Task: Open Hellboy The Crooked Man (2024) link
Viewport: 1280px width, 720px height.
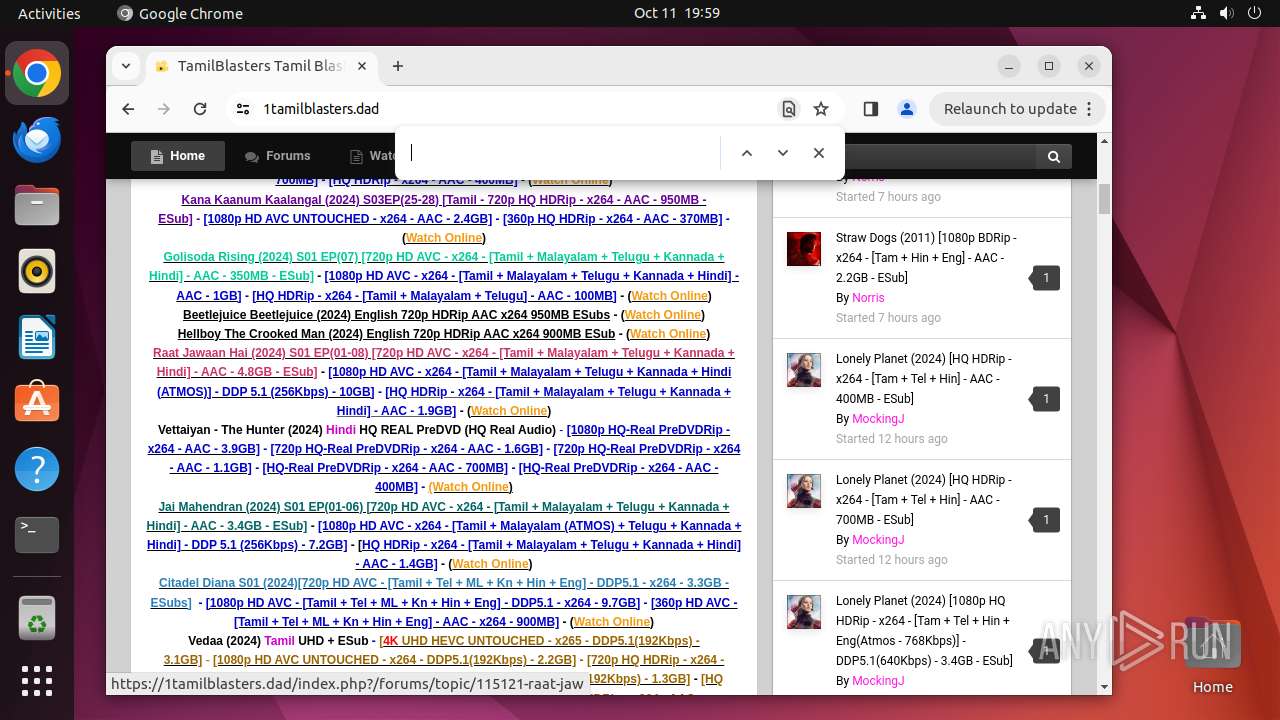Action: click(x=396, y=334)
